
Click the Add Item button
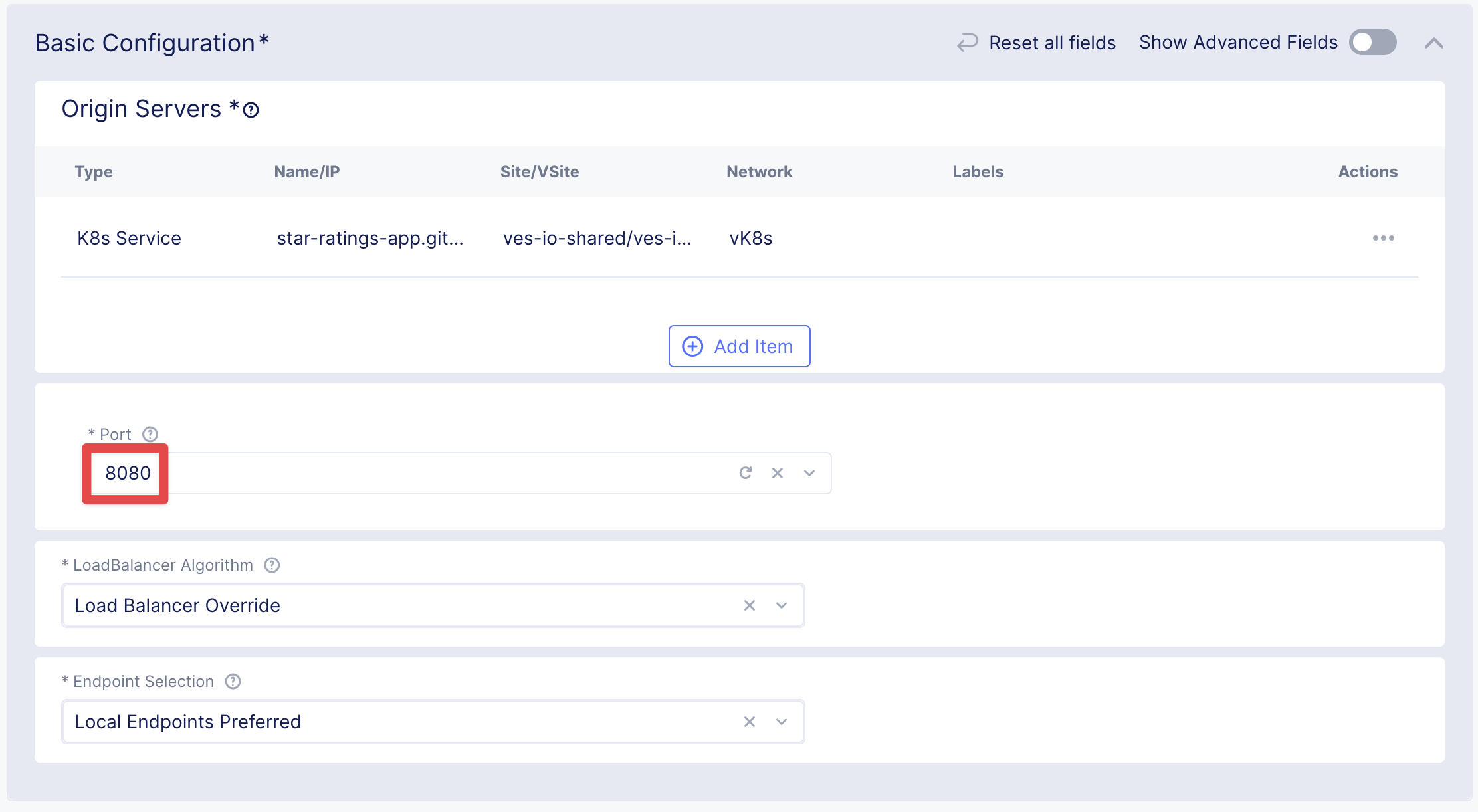[x=739, y=346]
